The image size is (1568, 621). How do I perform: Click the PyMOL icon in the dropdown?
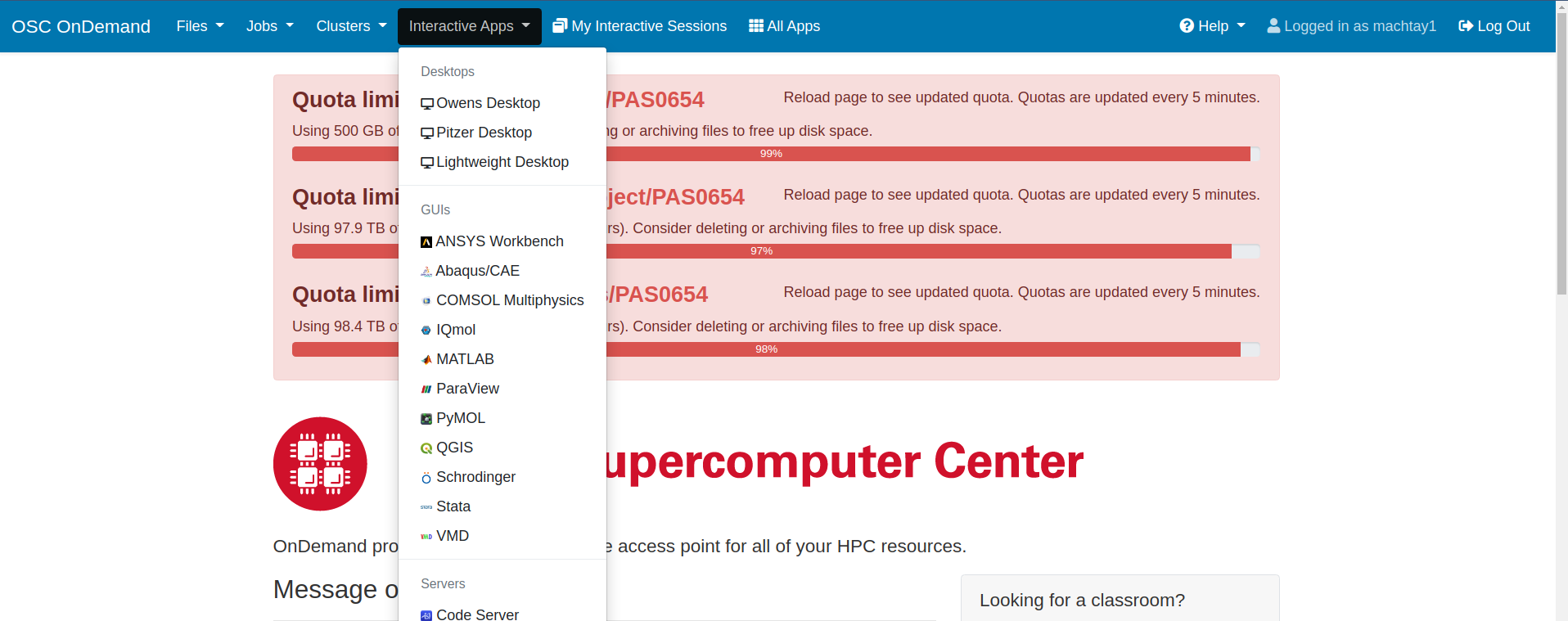point(426,419)
